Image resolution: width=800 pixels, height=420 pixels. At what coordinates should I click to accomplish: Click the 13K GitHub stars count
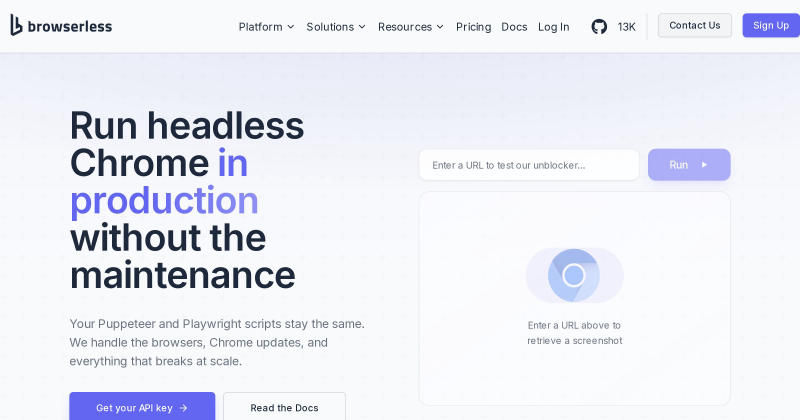pyautogui.click(x=627, y=27)
